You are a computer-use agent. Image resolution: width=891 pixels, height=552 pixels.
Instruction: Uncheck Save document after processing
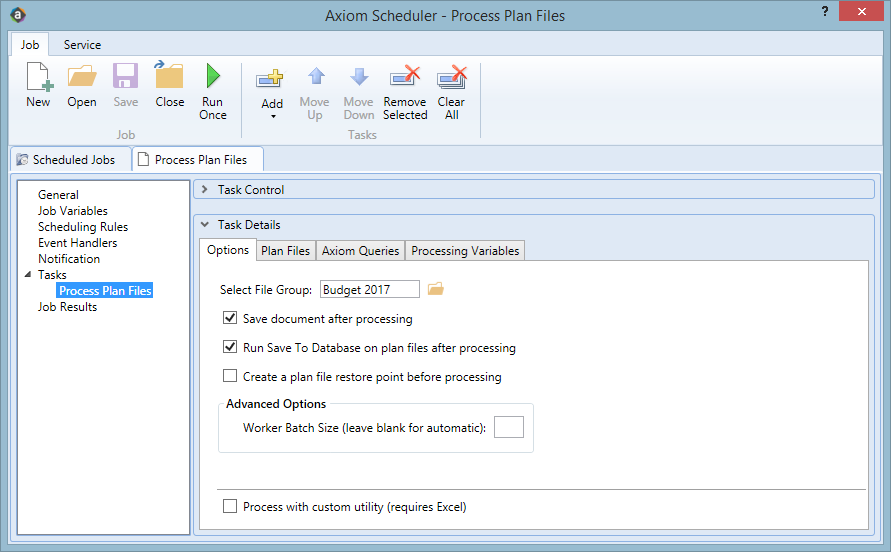[230, 318]
